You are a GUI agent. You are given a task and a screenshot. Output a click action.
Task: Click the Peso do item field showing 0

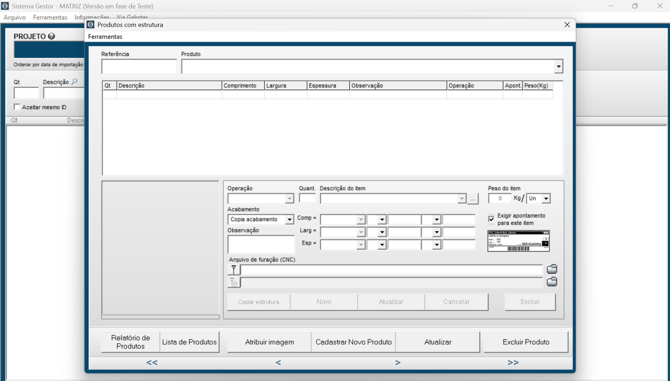coord(500,199)
